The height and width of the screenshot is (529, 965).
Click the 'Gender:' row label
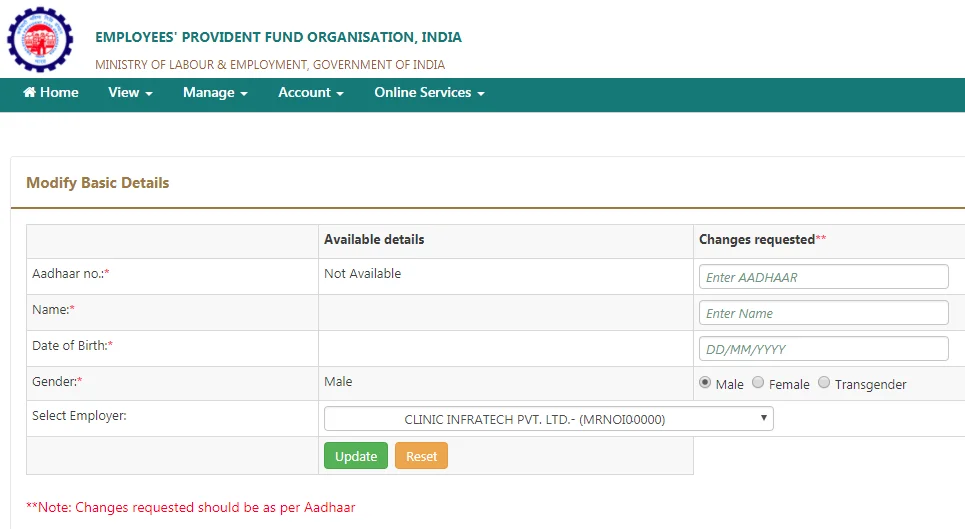point(57,381)
